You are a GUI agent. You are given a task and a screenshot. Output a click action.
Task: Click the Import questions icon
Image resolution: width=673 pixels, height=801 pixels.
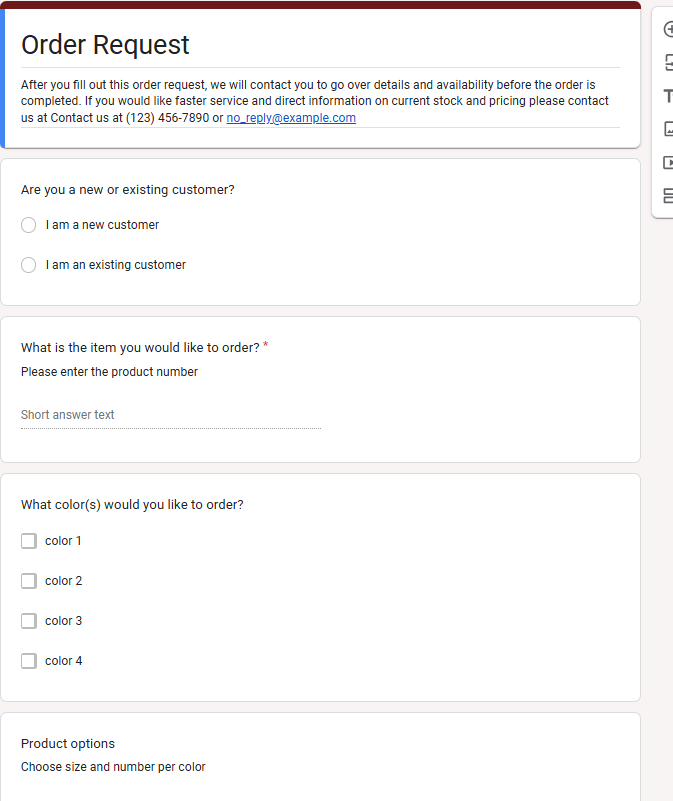(668, 63)
